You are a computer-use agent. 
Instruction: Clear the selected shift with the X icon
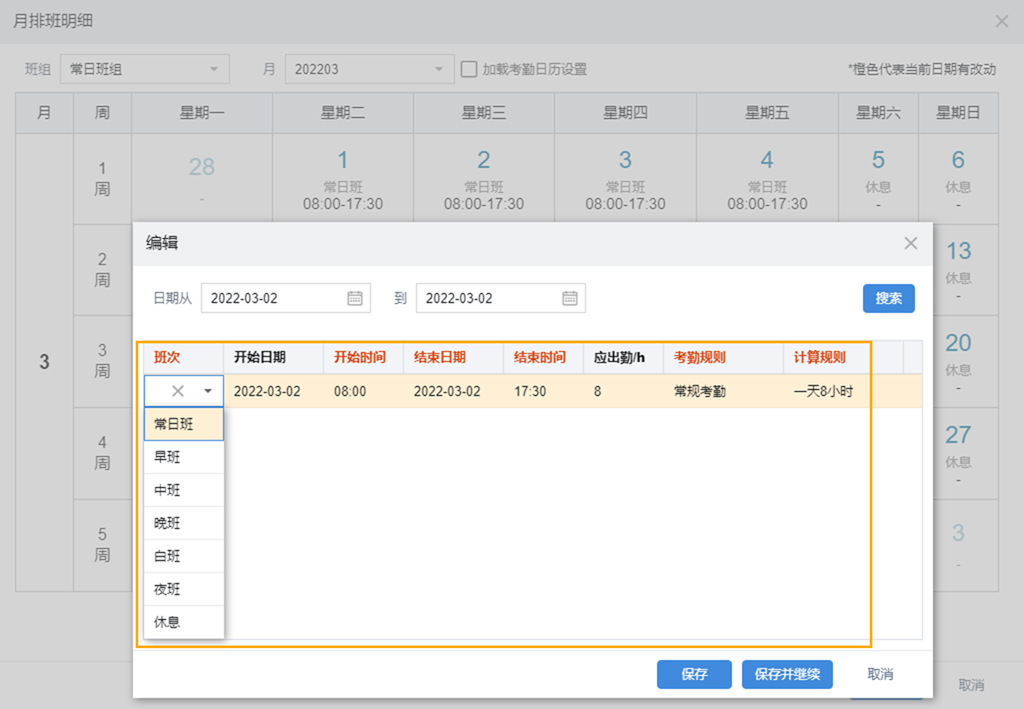click(x=178, y=391)
